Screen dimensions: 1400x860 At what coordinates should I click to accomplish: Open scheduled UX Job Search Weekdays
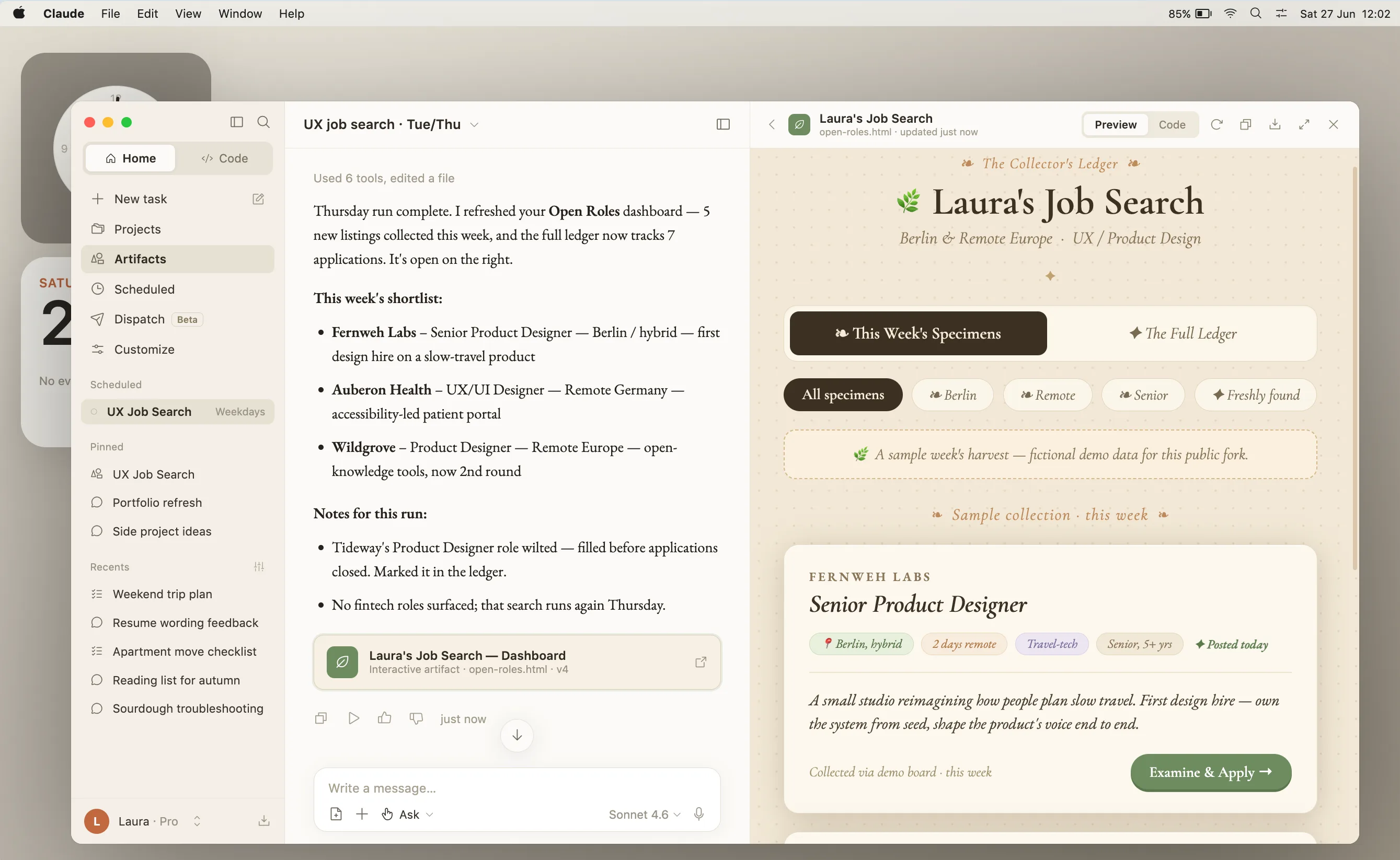178,411
